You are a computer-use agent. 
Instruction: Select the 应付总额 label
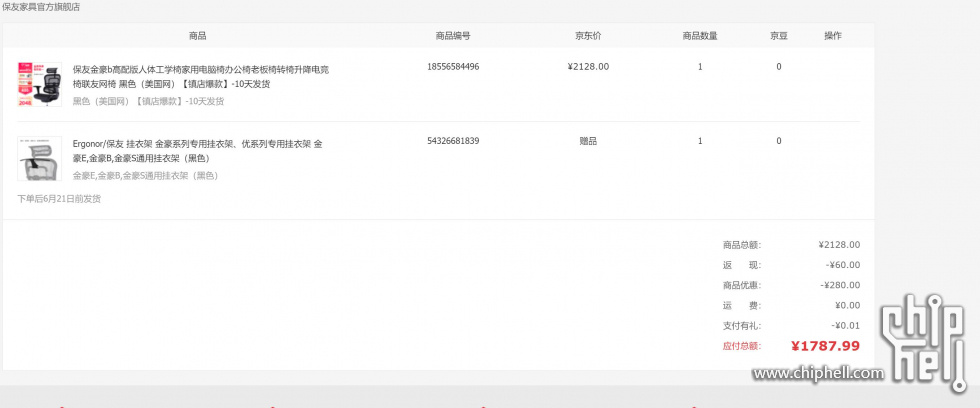tap(742, 346)
